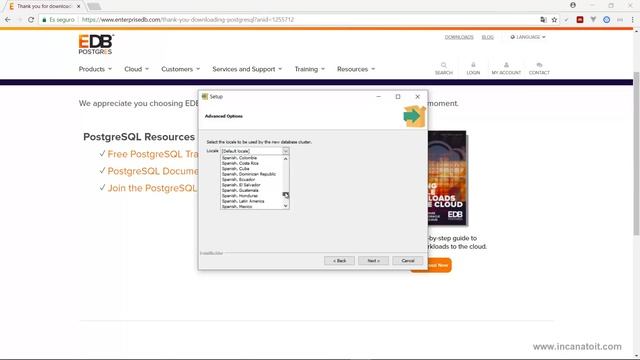640x360 pixels.
Task: Open the PostgreSQL Documentation link
Action: coord(153,171)
